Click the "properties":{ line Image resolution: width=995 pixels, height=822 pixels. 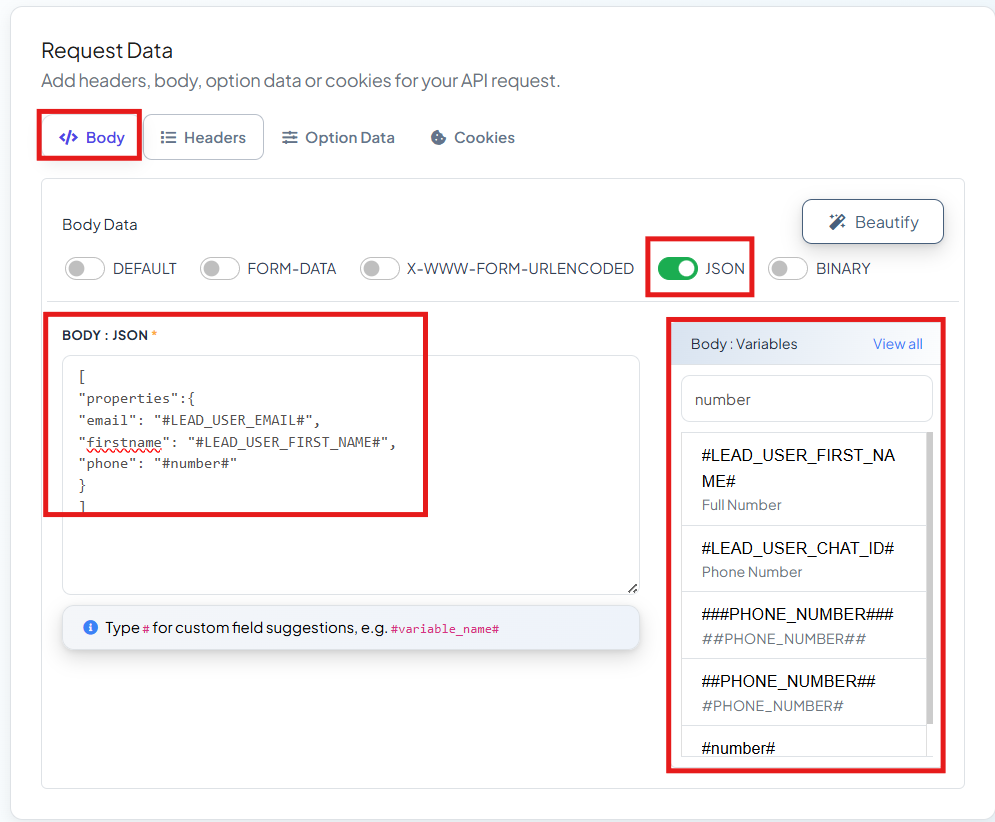136,399
